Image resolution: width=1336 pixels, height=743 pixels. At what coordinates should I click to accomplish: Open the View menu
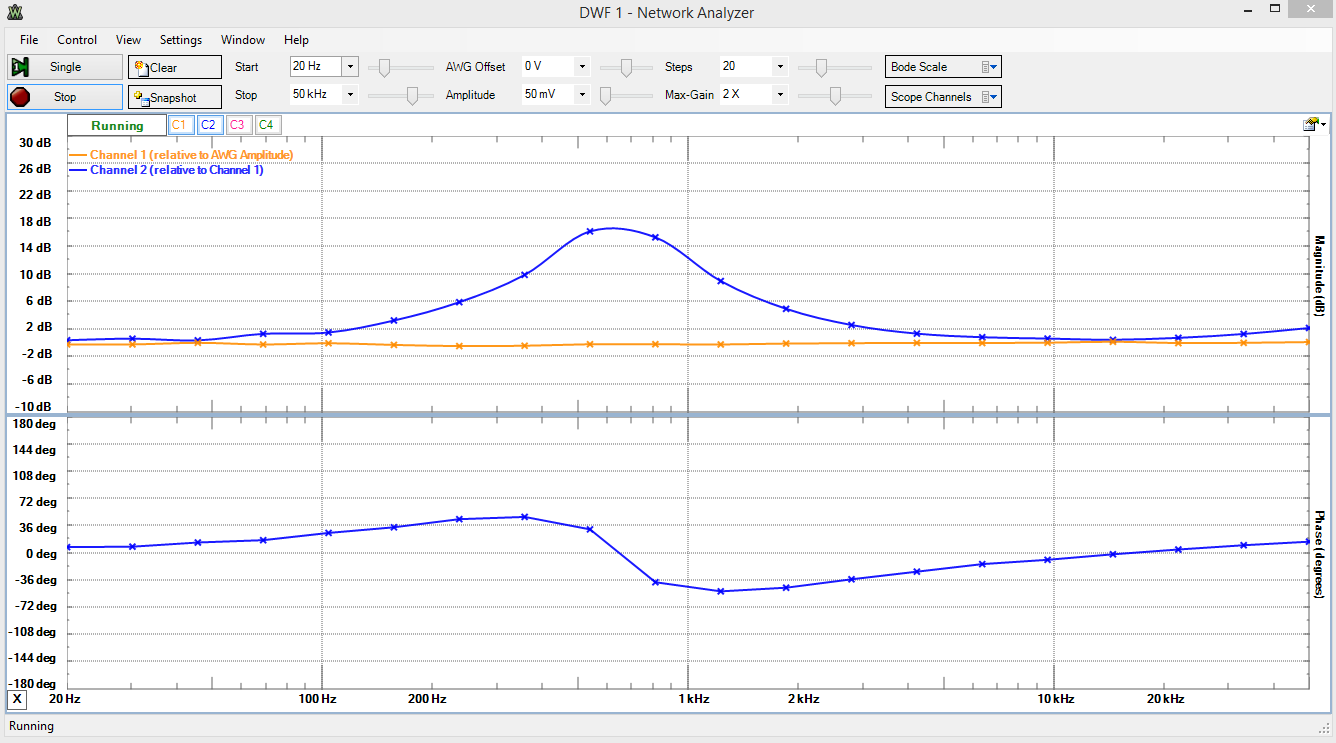point(128,40)
